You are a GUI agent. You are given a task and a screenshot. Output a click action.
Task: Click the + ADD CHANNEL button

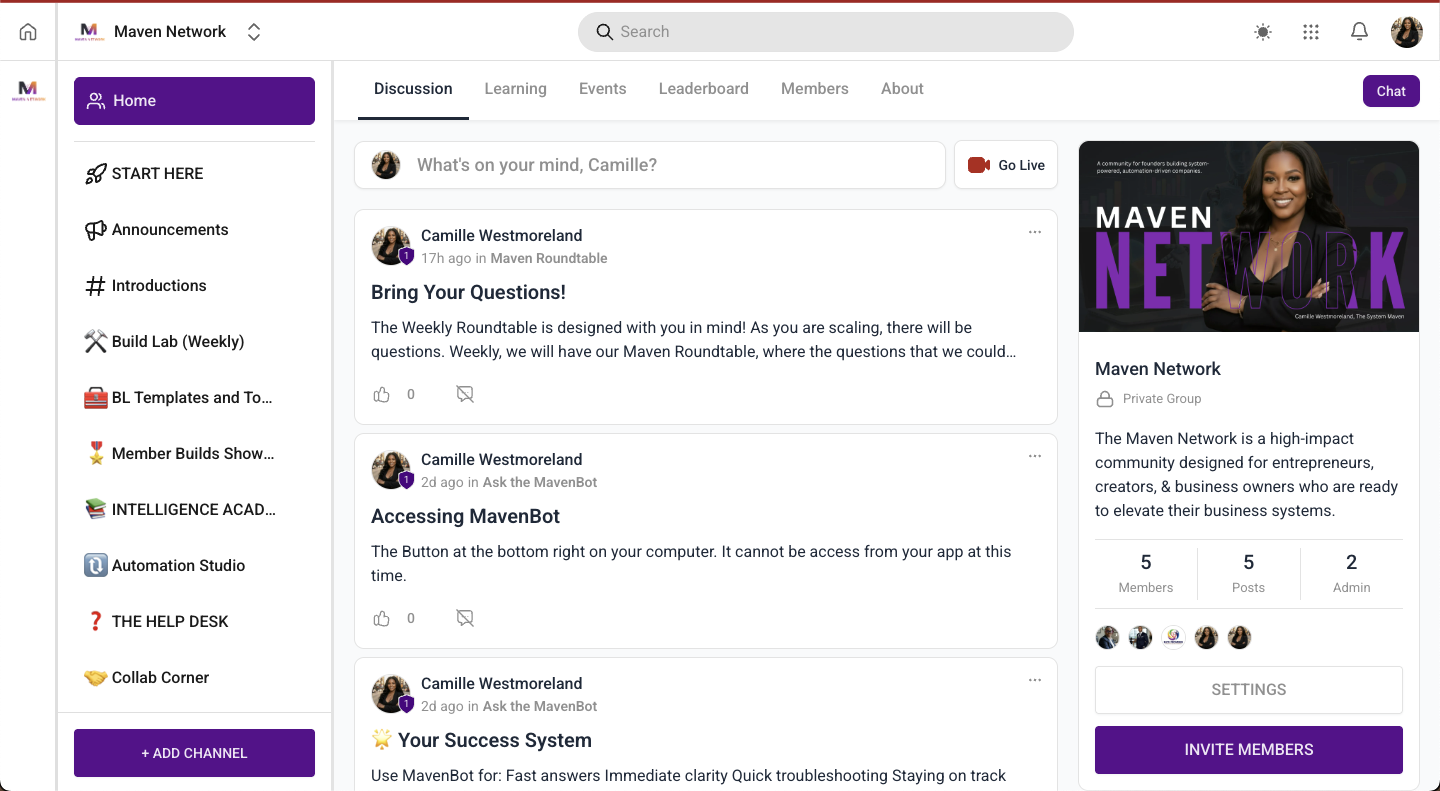(194, 753)
